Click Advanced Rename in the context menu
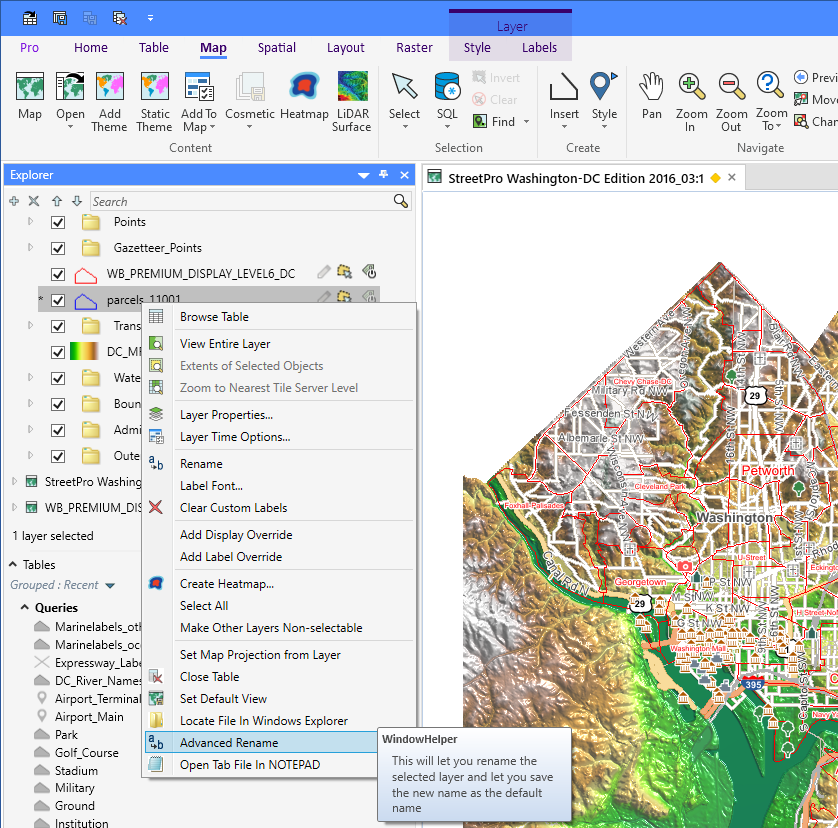838x828 pixels. coord(229,741)
